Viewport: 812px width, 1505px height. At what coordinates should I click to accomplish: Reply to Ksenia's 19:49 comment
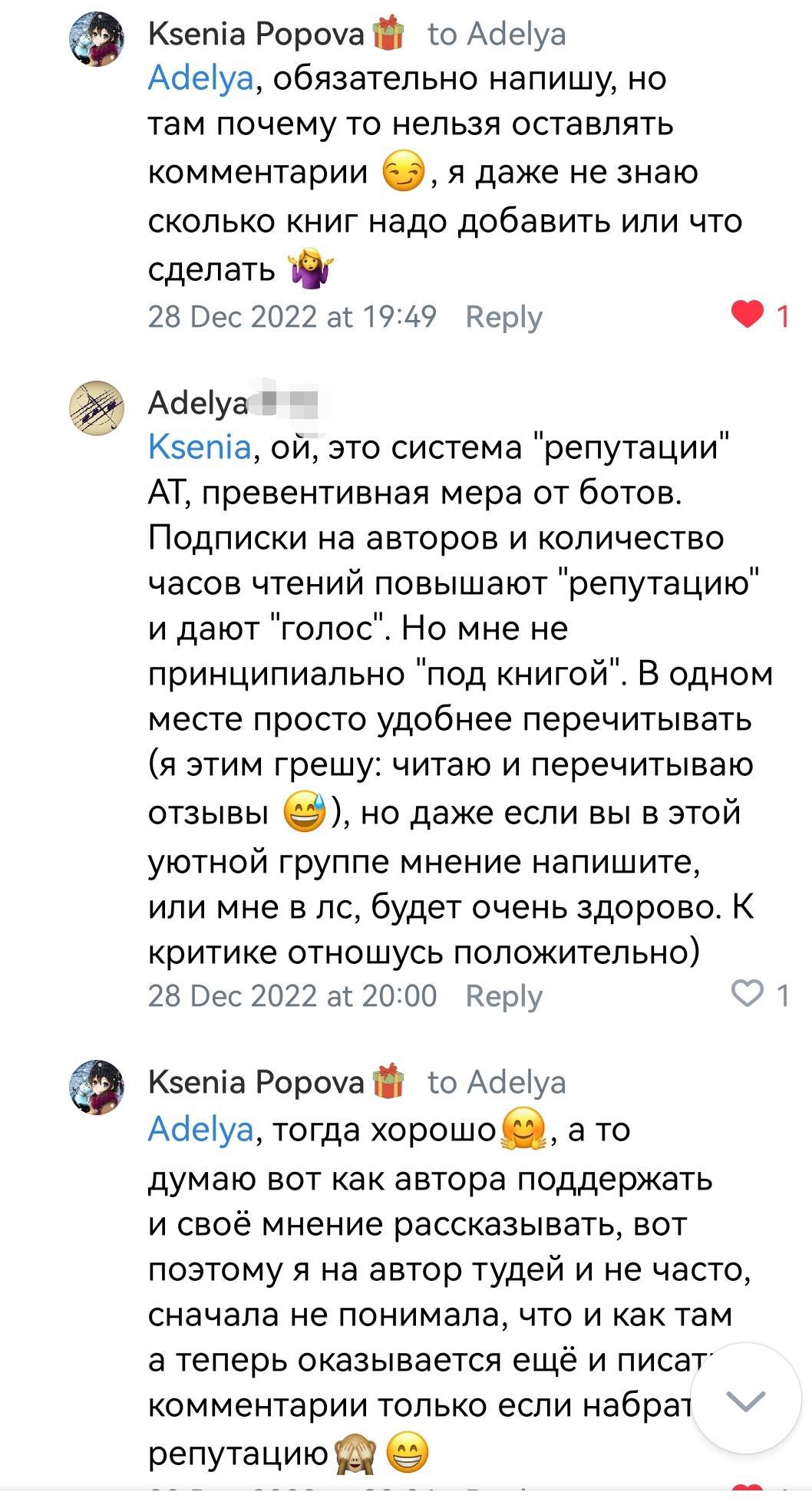503,316
